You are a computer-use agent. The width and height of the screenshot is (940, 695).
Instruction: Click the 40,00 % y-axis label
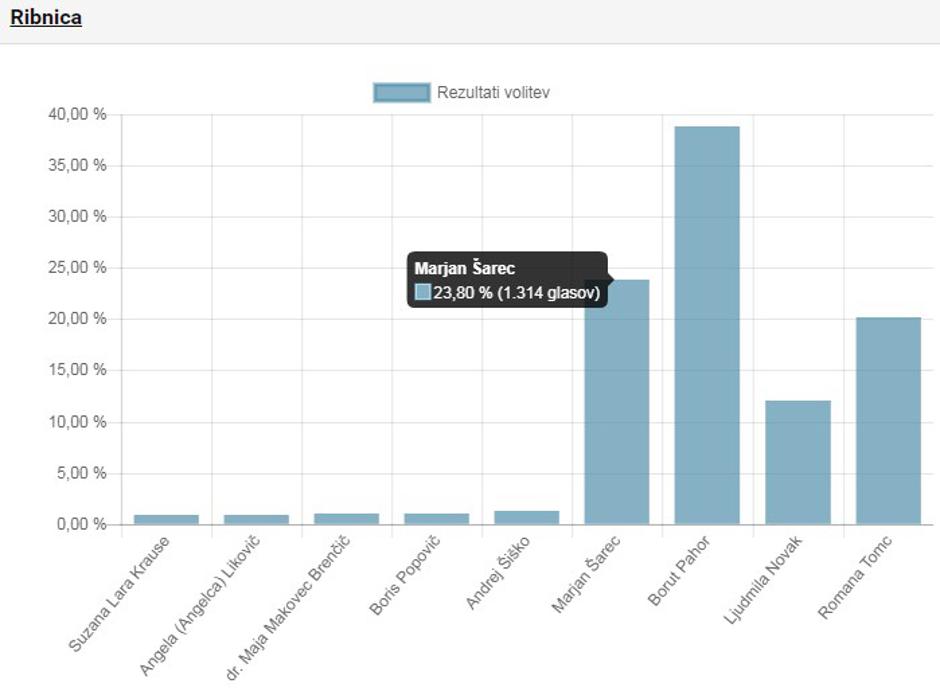(x=77, y=114)
